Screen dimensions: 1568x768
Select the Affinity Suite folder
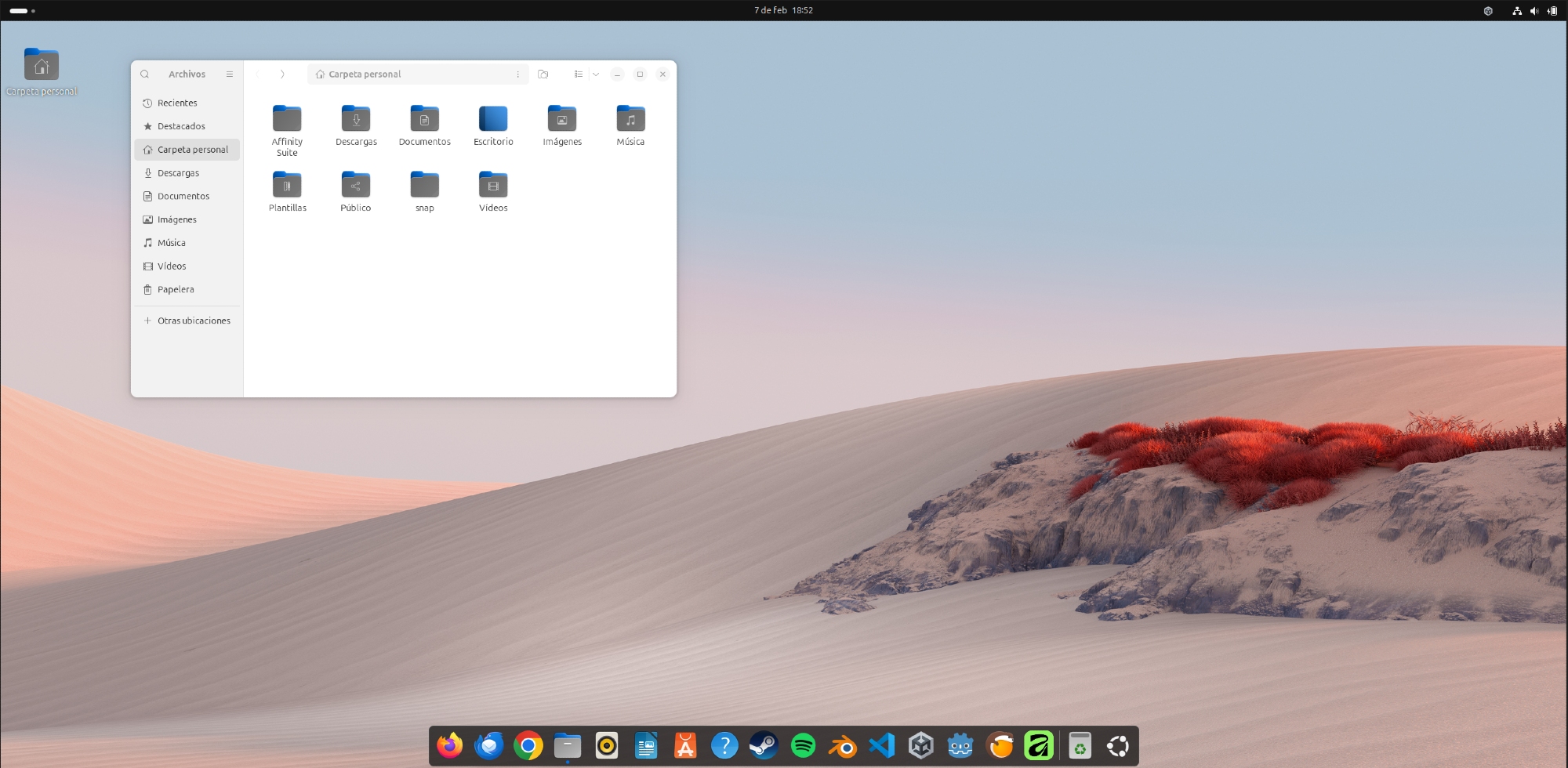(x=287, y=120)
